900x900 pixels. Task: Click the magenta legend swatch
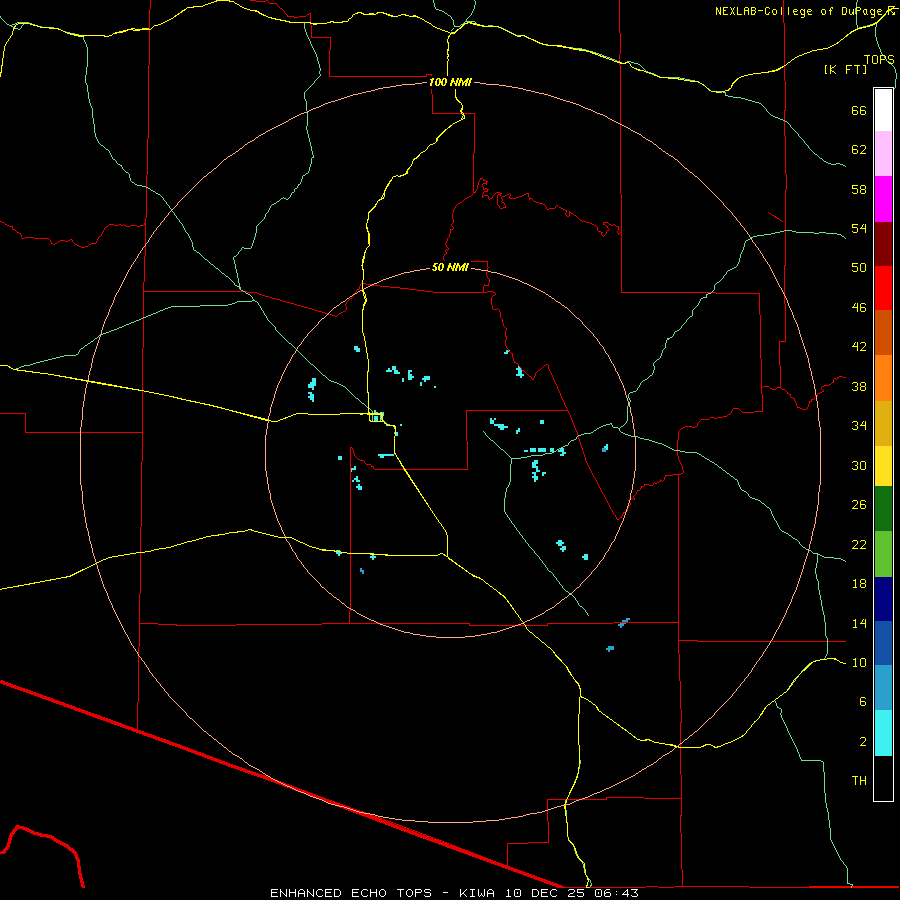(x=883, y=199)
